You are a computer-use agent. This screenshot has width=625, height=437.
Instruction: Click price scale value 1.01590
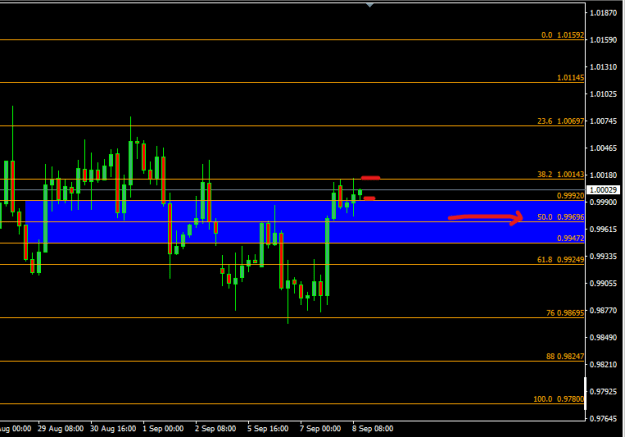[603, 40]
